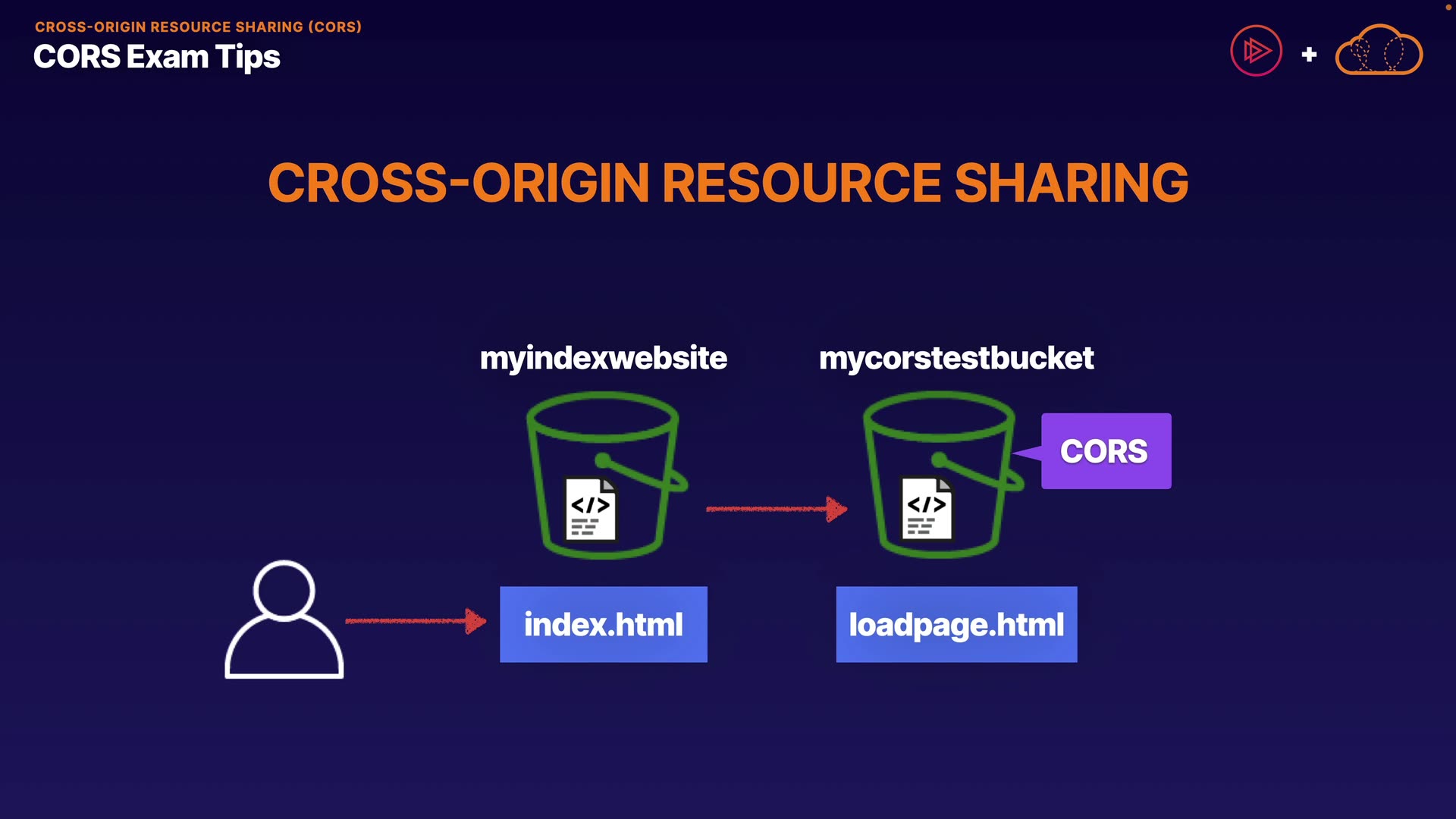The image size is (1456, 819).
Task: Click the mycorstestbucket bucket label
Action: coord(956,358)
